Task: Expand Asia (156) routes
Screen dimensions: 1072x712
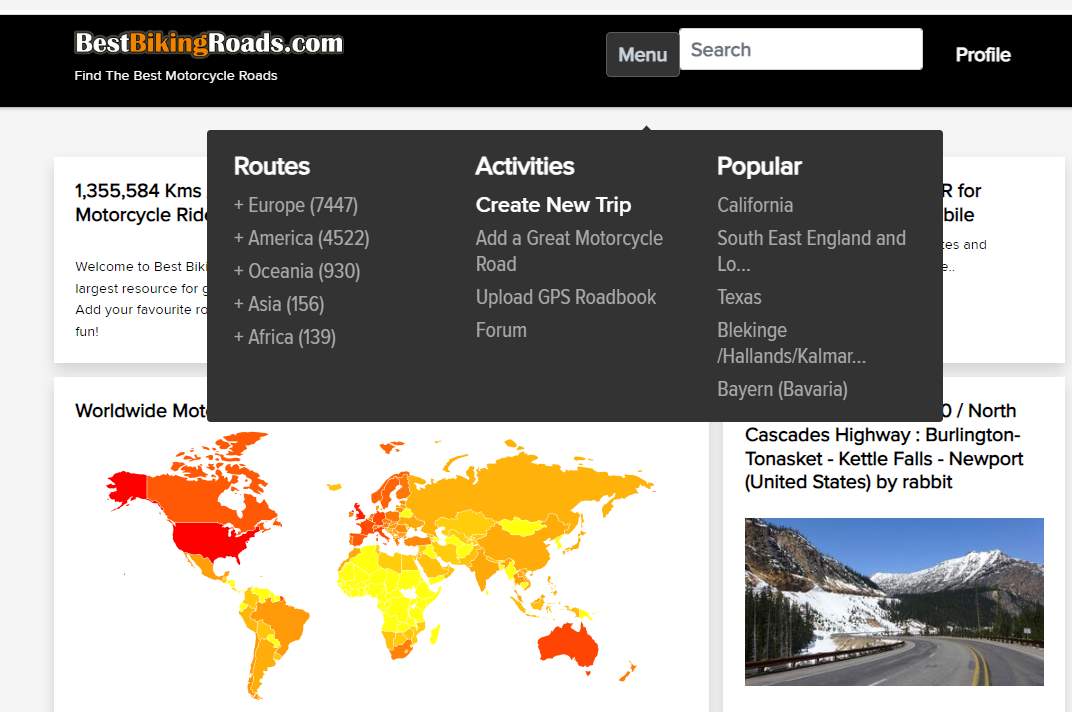Action: (279, 304)
